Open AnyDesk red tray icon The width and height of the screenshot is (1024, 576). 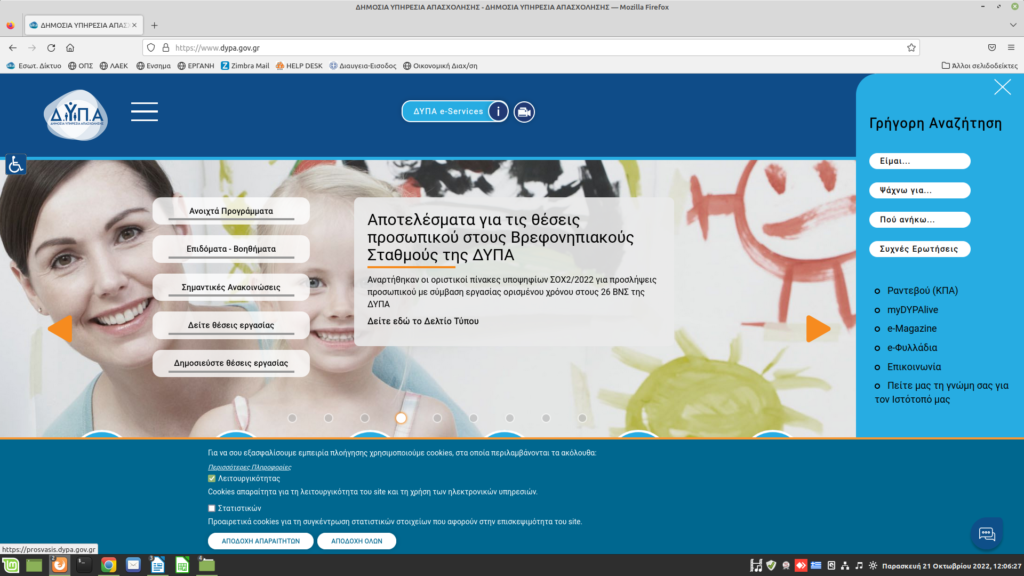(801, 566)
